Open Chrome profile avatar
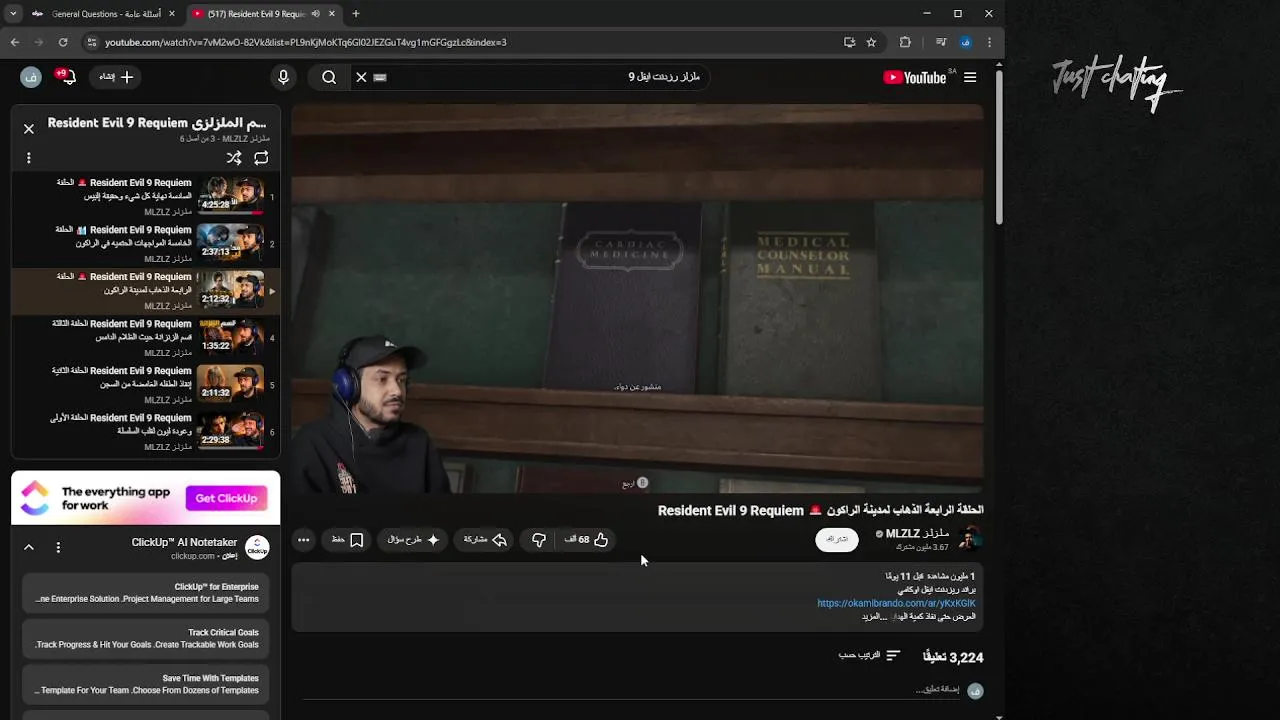This screenshot has height=720, width=1280. 965,42
